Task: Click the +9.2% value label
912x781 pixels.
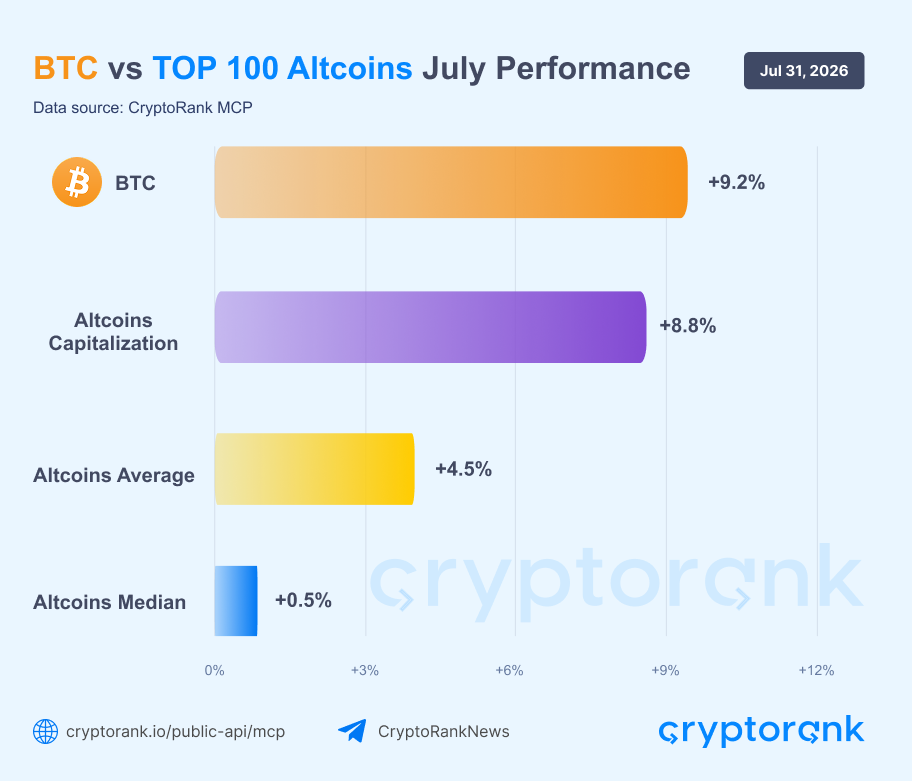Action: click(736, 182)
